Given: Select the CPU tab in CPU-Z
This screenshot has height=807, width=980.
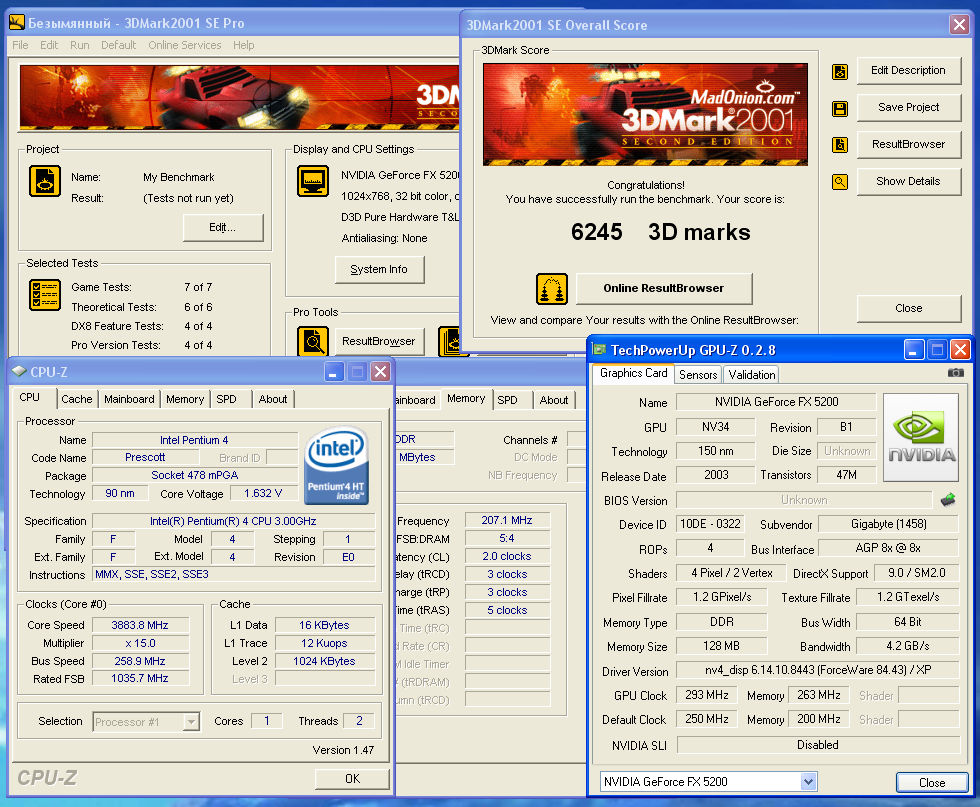Looking at the screenshot, I should click(x=29, y=398).
